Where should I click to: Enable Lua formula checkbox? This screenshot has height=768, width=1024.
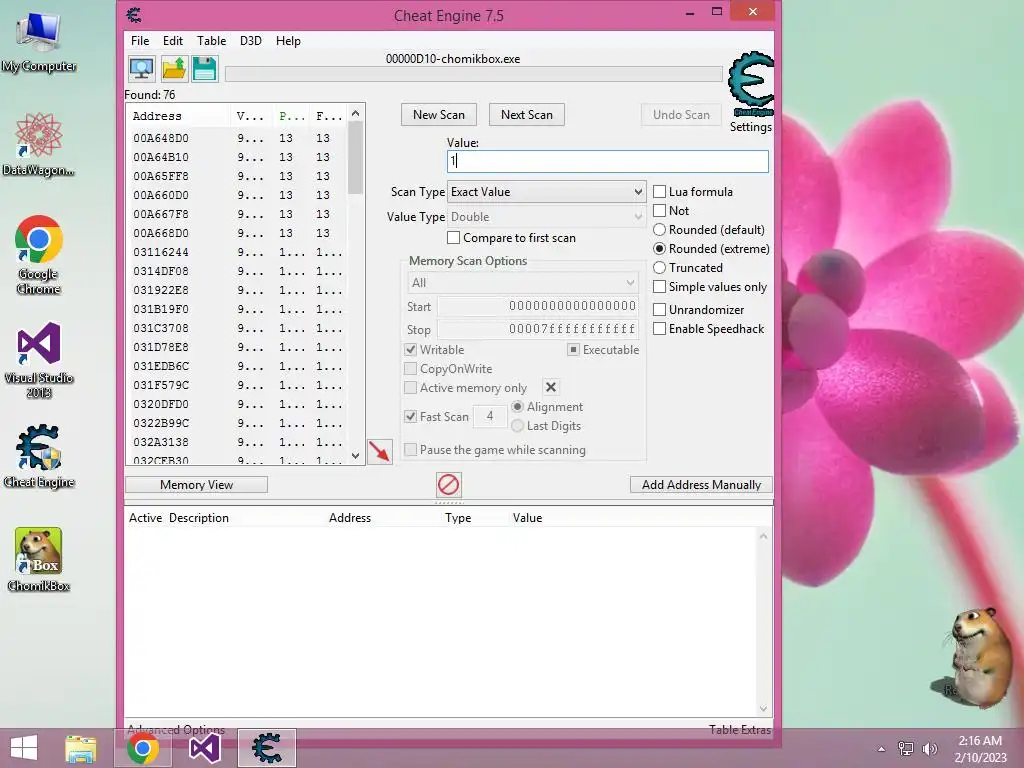click(x=660, y=191)
